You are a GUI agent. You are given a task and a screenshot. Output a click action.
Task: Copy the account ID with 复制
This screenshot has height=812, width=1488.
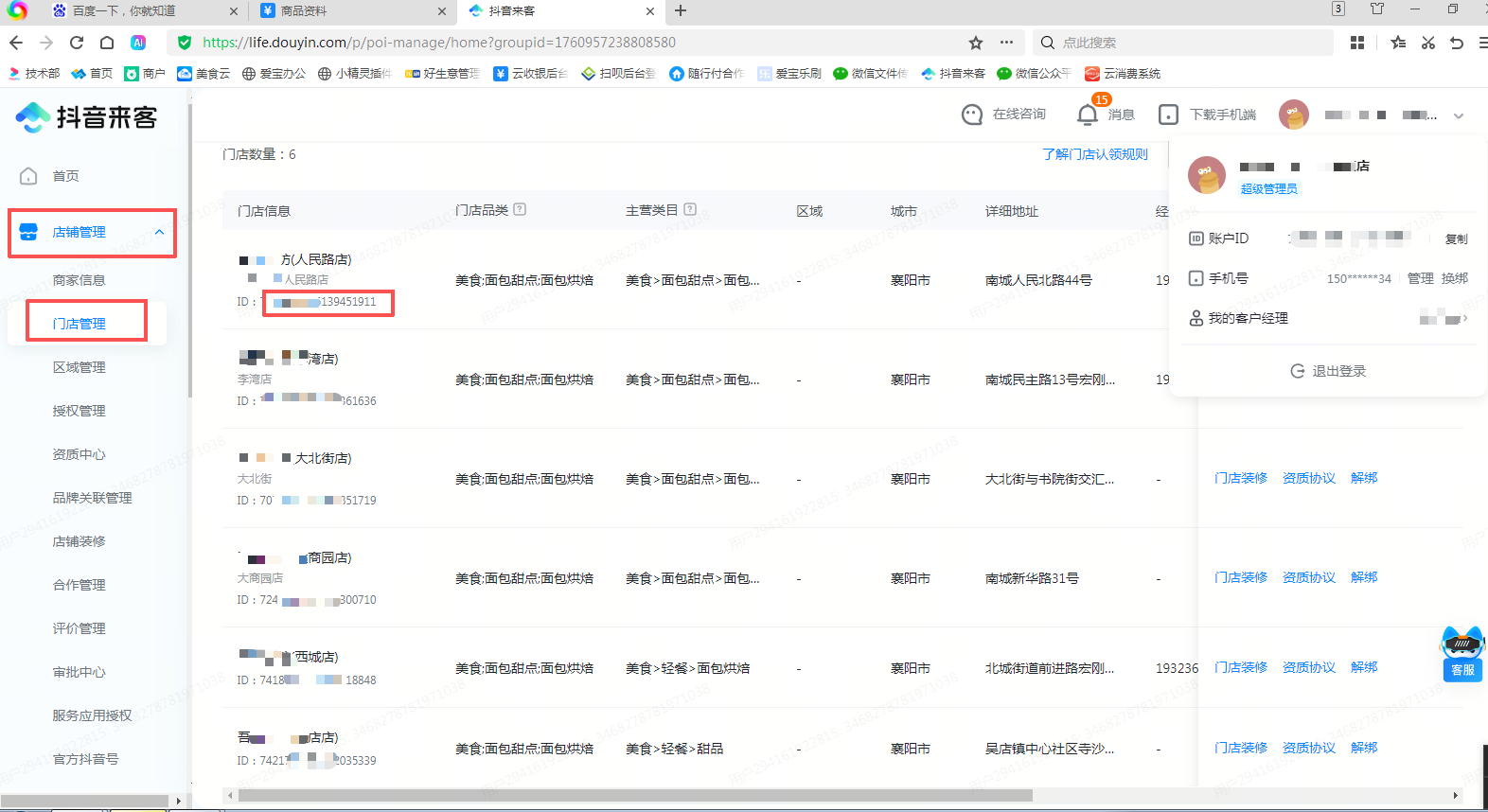(x=1456, y=239)
